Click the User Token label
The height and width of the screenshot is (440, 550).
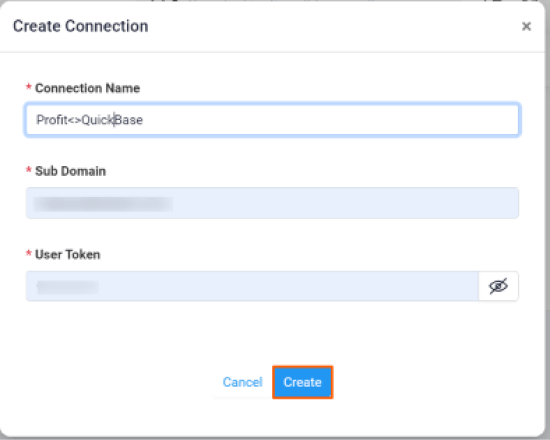[x=67, y=254]
